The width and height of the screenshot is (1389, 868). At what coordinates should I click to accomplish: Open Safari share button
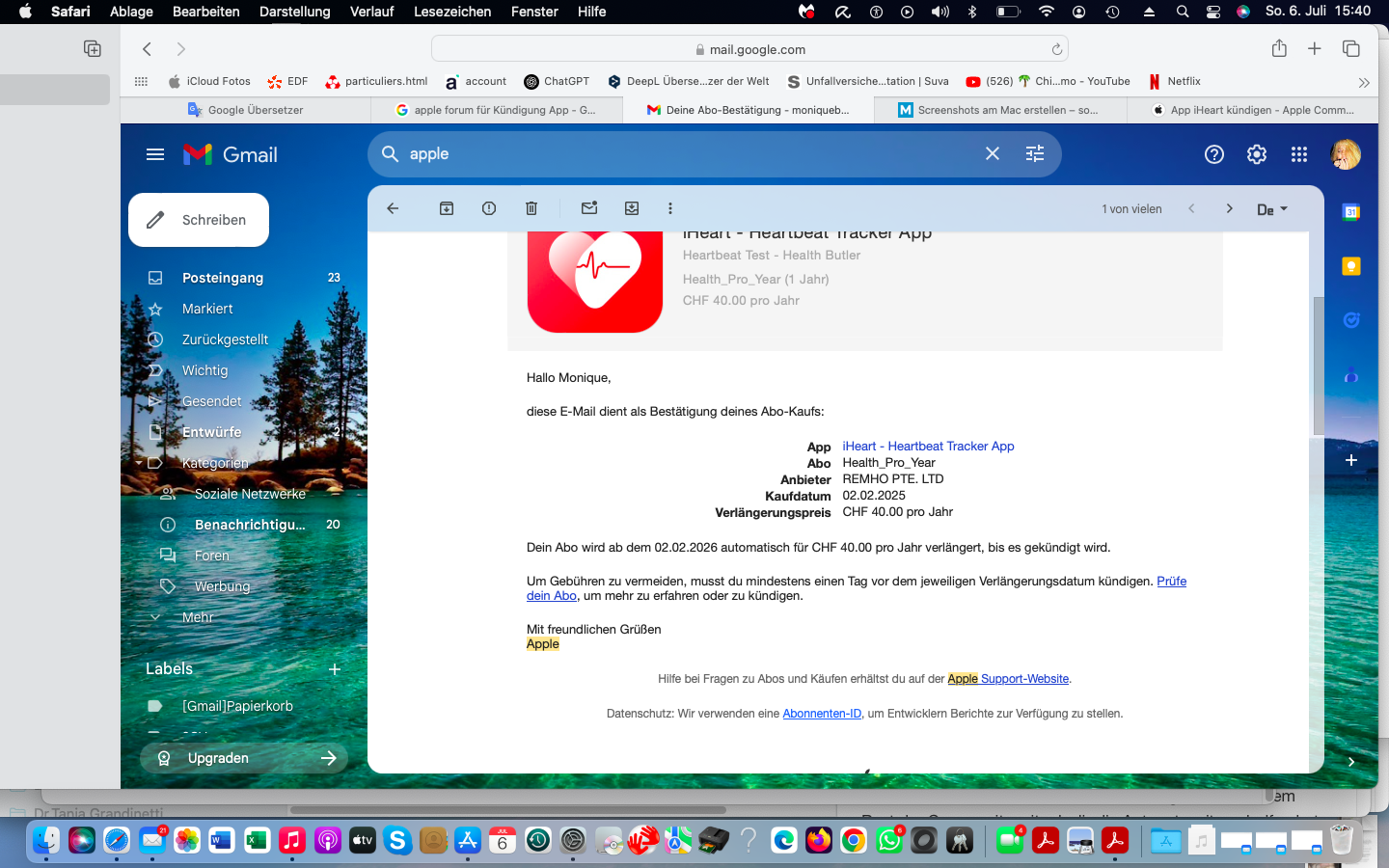(x=1279, y=48)
